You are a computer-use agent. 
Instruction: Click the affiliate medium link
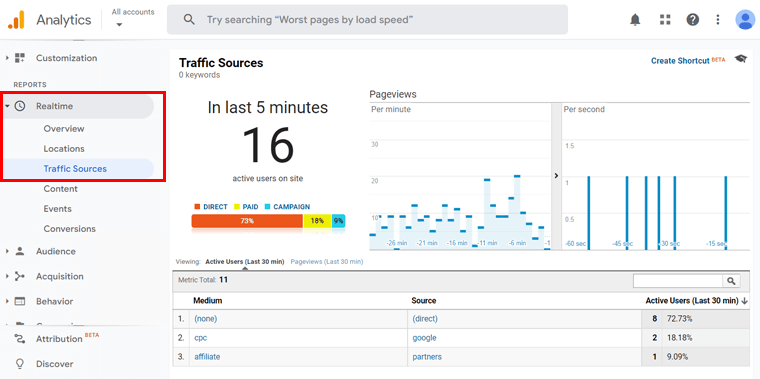(x=207, y=357)
